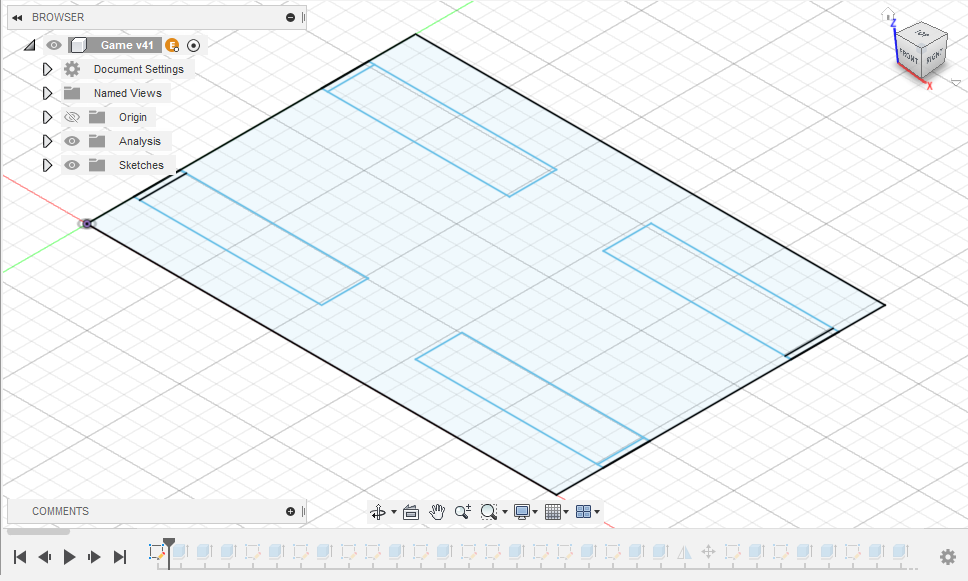Activate the Zoom tool
The width and height of the screenshot is (968, 581).
462,511
